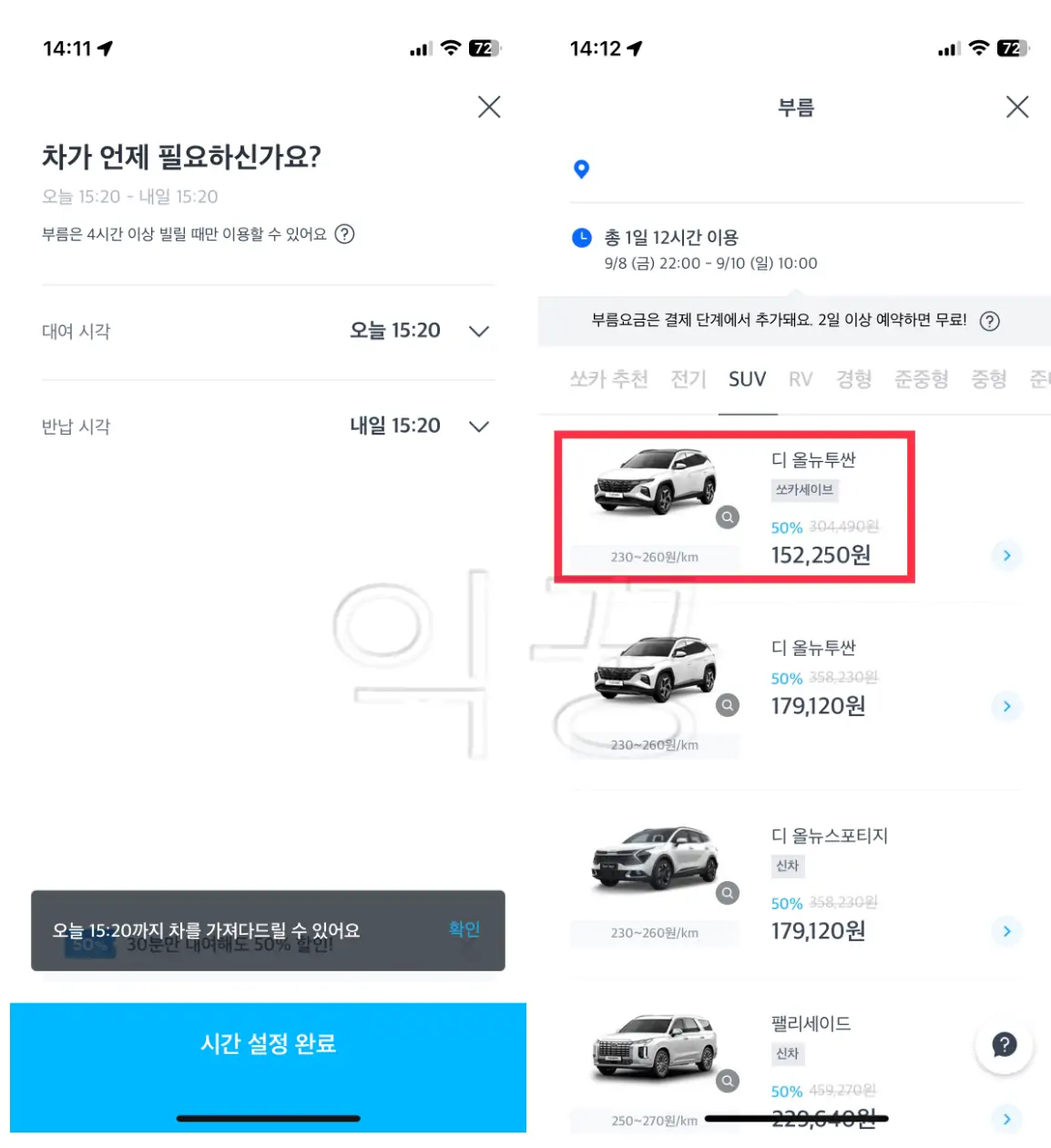Screen dimensions: 1051x1148
Task: Open the magnifier icon on 디 올뉴투싼 image
Action: pyautogui.click(x=727, y=518)
